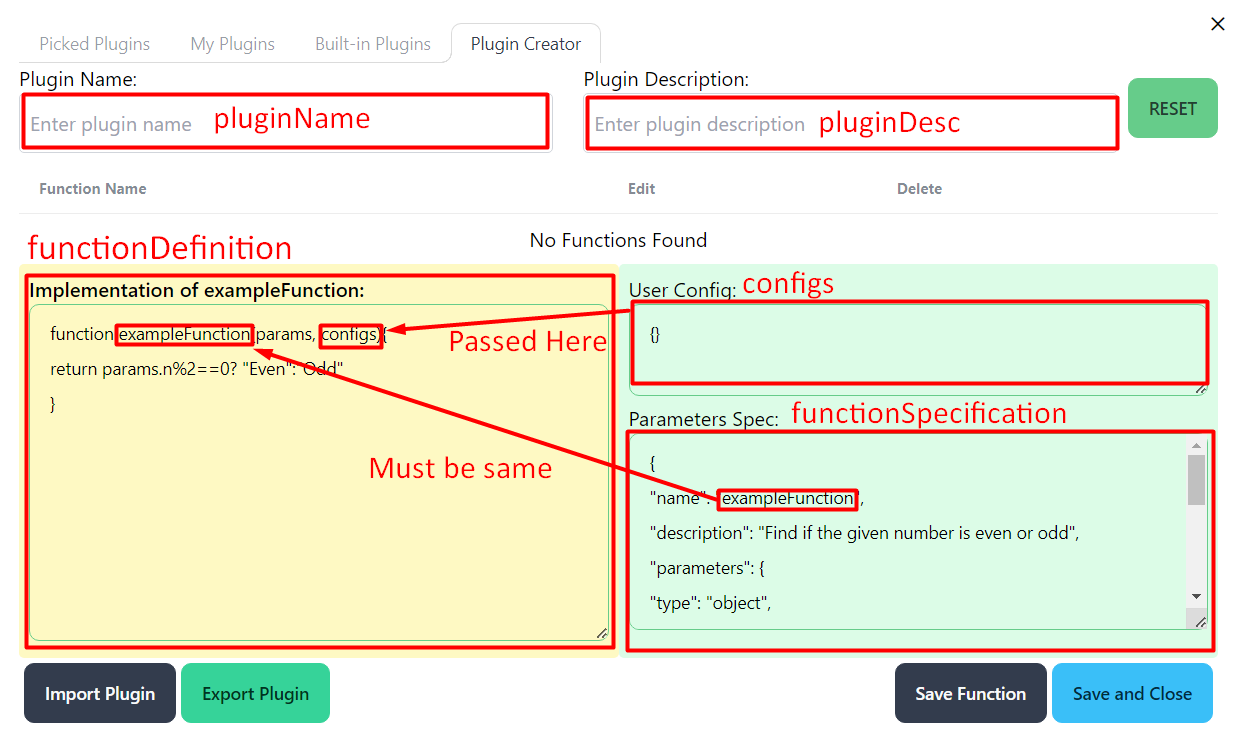
Task: Click the Save Function button
Action: [970, 693]
